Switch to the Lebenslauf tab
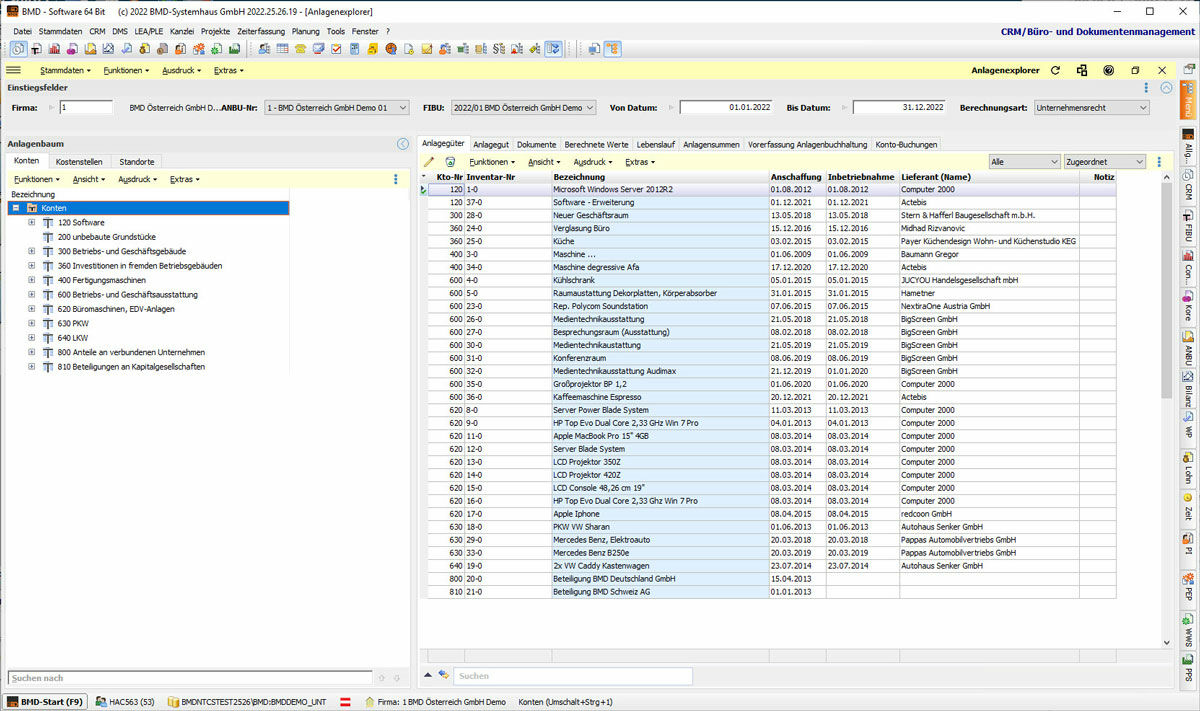1200x711 pixels. 655,145
